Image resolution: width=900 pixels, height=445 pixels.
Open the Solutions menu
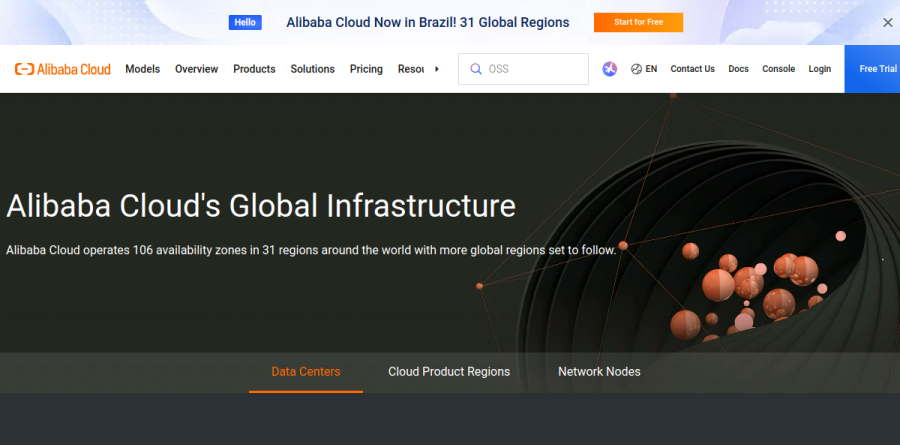tap(312, 69)
